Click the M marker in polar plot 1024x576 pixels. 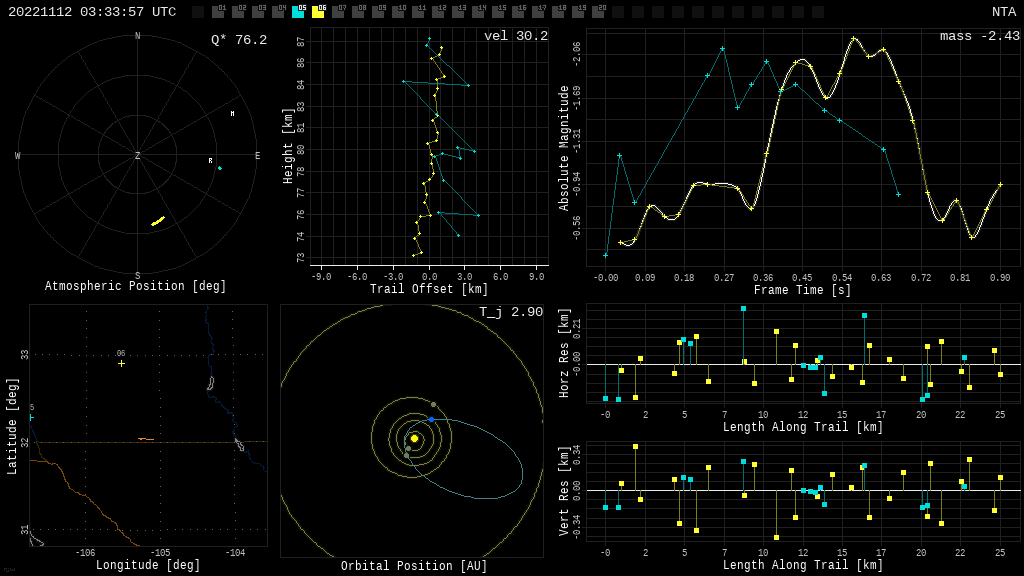[x=232, y=114]
